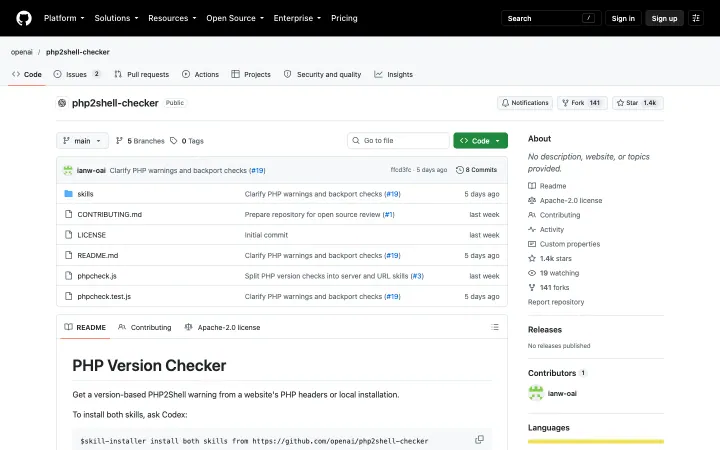Image resolution: width=720 pixels, height=450 pixels.
Task: Open the Platform menu
Action: coord(64,18)
